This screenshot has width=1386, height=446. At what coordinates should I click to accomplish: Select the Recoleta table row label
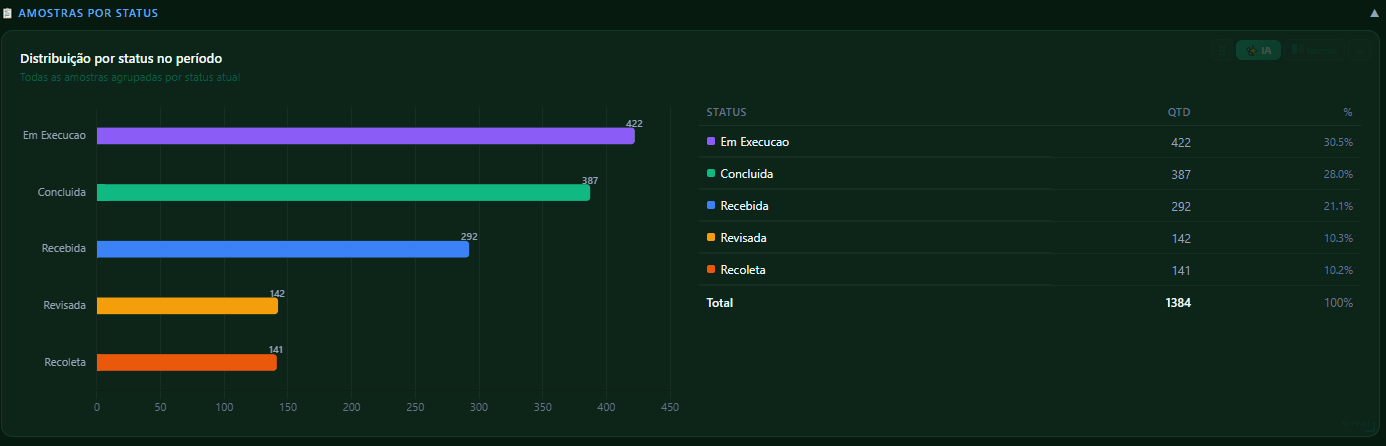tap(743, 270)
